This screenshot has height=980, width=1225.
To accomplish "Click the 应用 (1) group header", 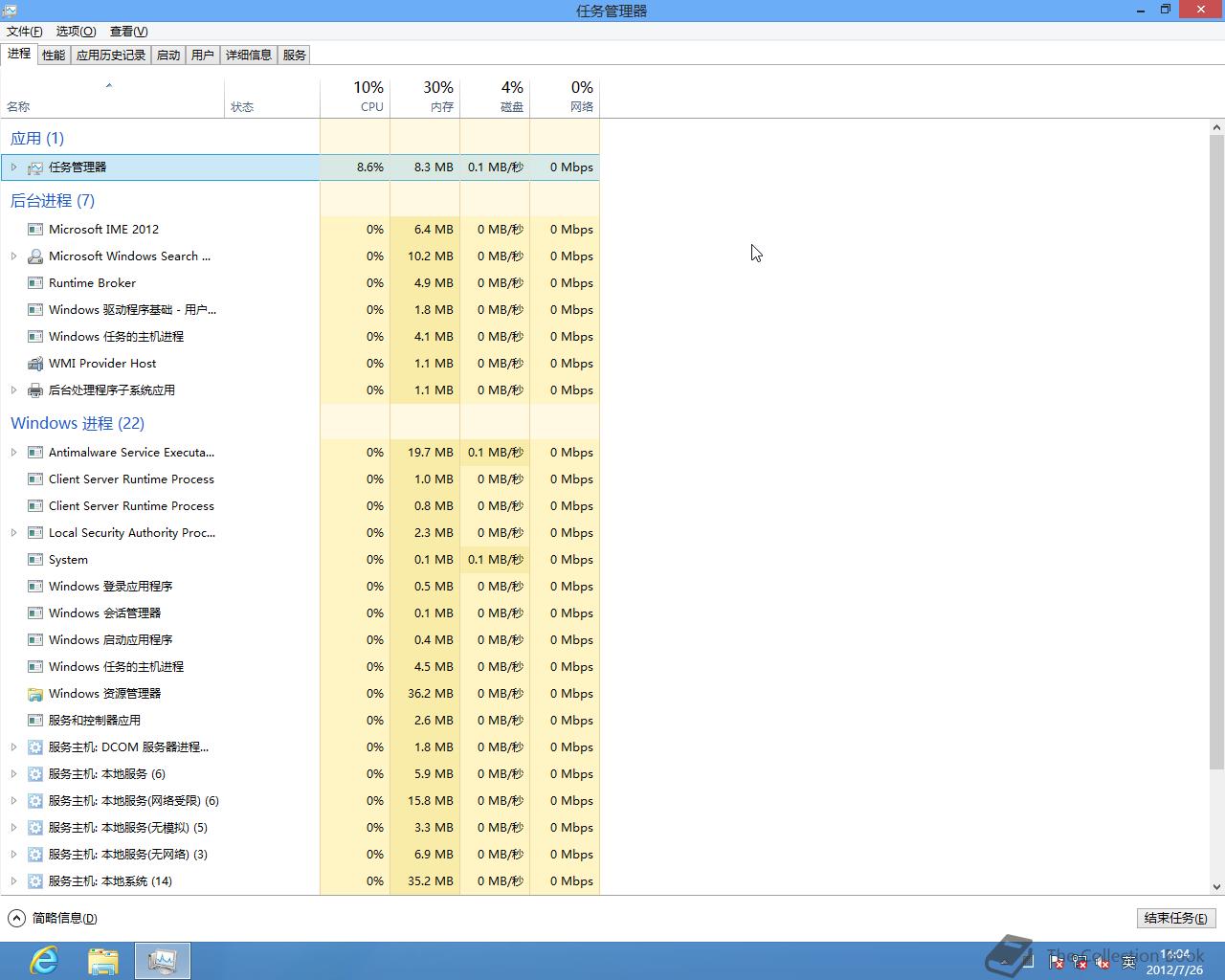I will 37,139.
